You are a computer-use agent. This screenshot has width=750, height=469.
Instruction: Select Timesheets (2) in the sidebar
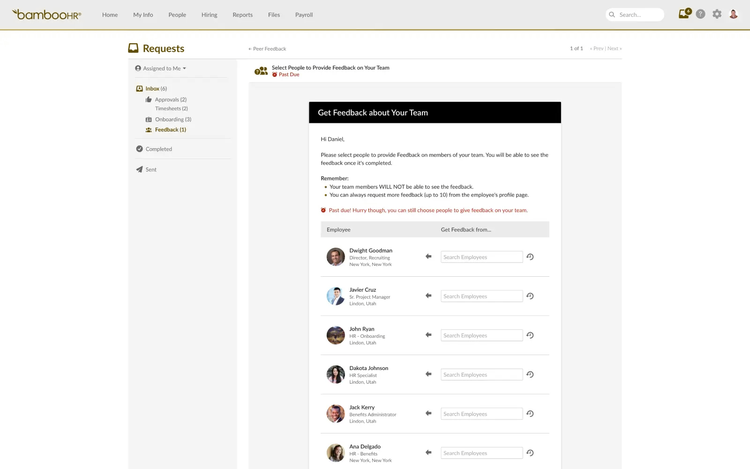click(171, 109)
